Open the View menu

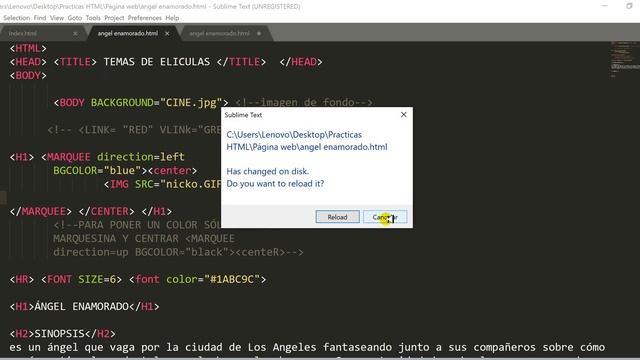tap(57, 18)
